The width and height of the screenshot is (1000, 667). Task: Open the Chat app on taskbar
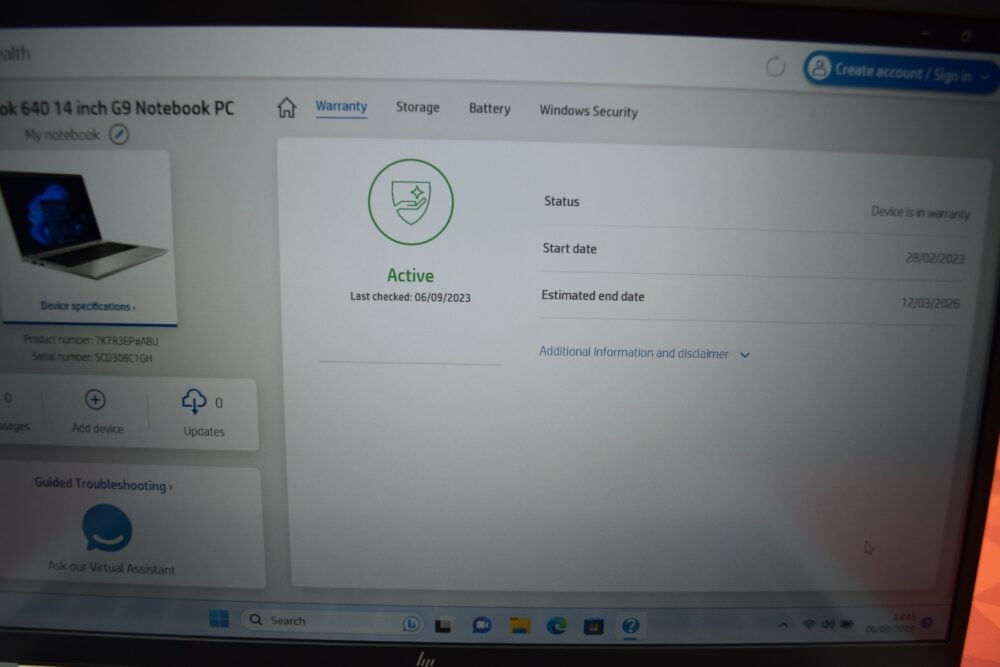(482, 626)
